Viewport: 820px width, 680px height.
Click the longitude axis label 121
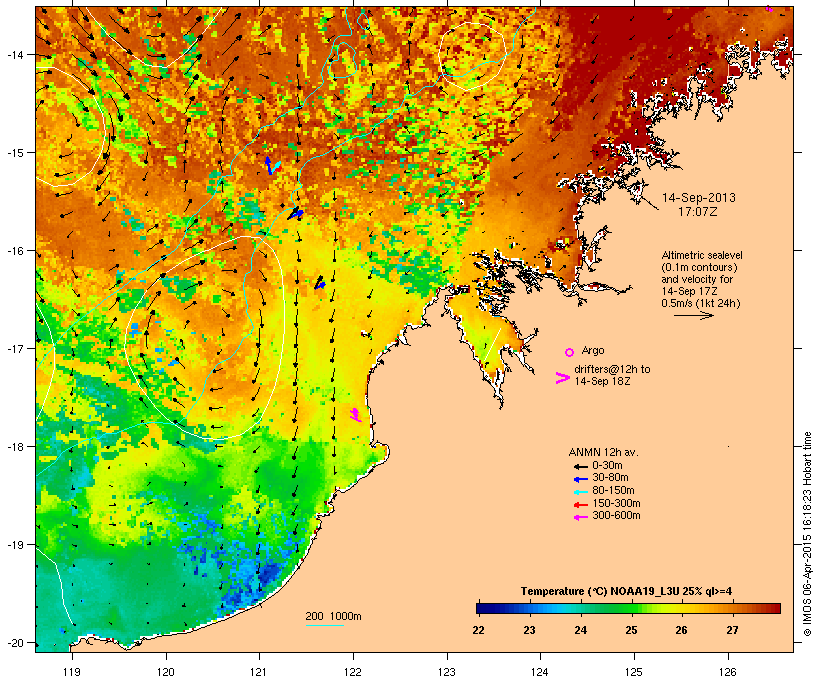(x=259, y=672)
